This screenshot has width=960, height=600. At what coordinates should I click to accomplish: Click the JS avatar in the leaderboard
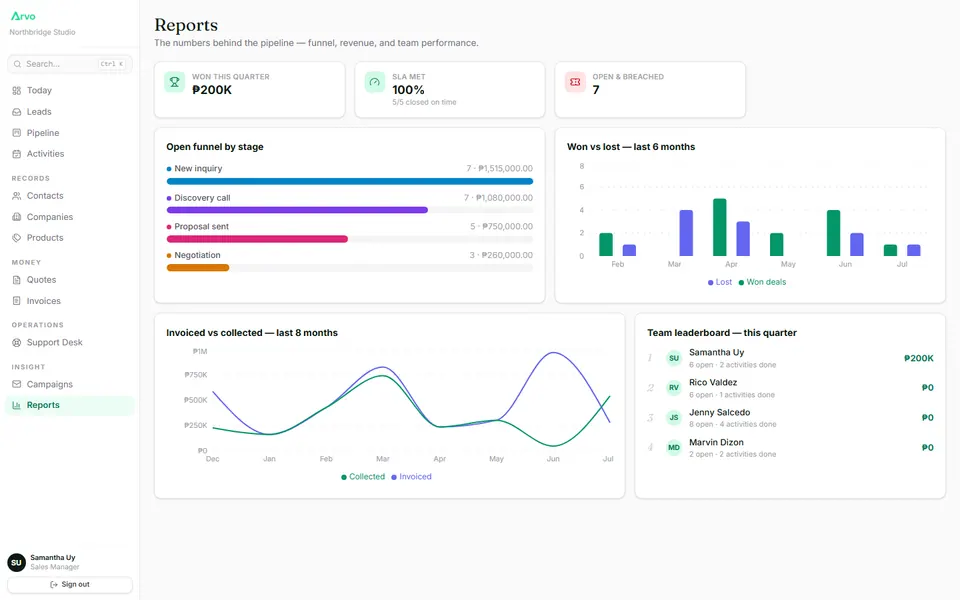click(674, 418)
